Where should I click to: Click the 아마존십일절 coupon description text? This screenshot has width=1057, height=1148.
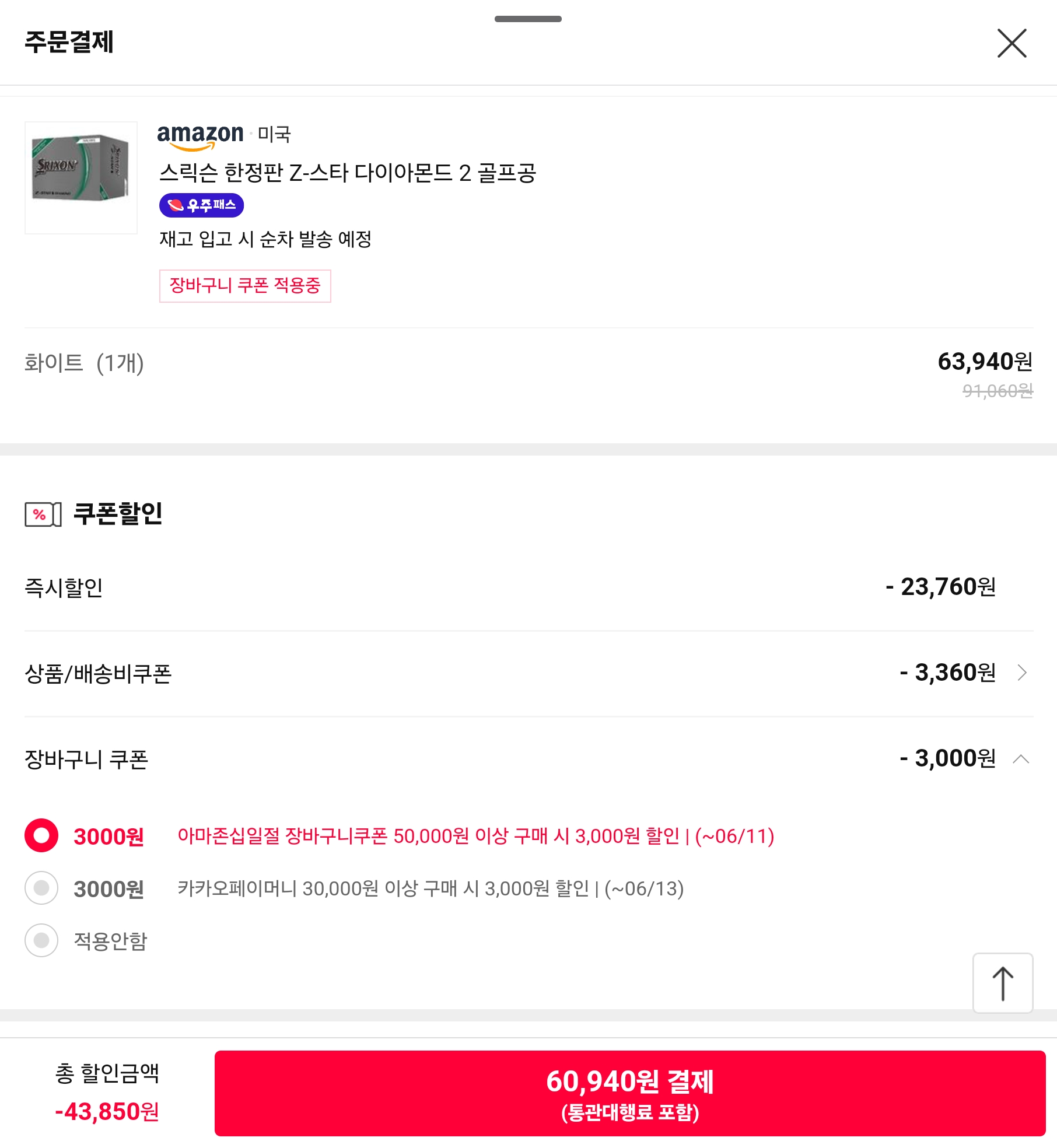pos(475,836)
